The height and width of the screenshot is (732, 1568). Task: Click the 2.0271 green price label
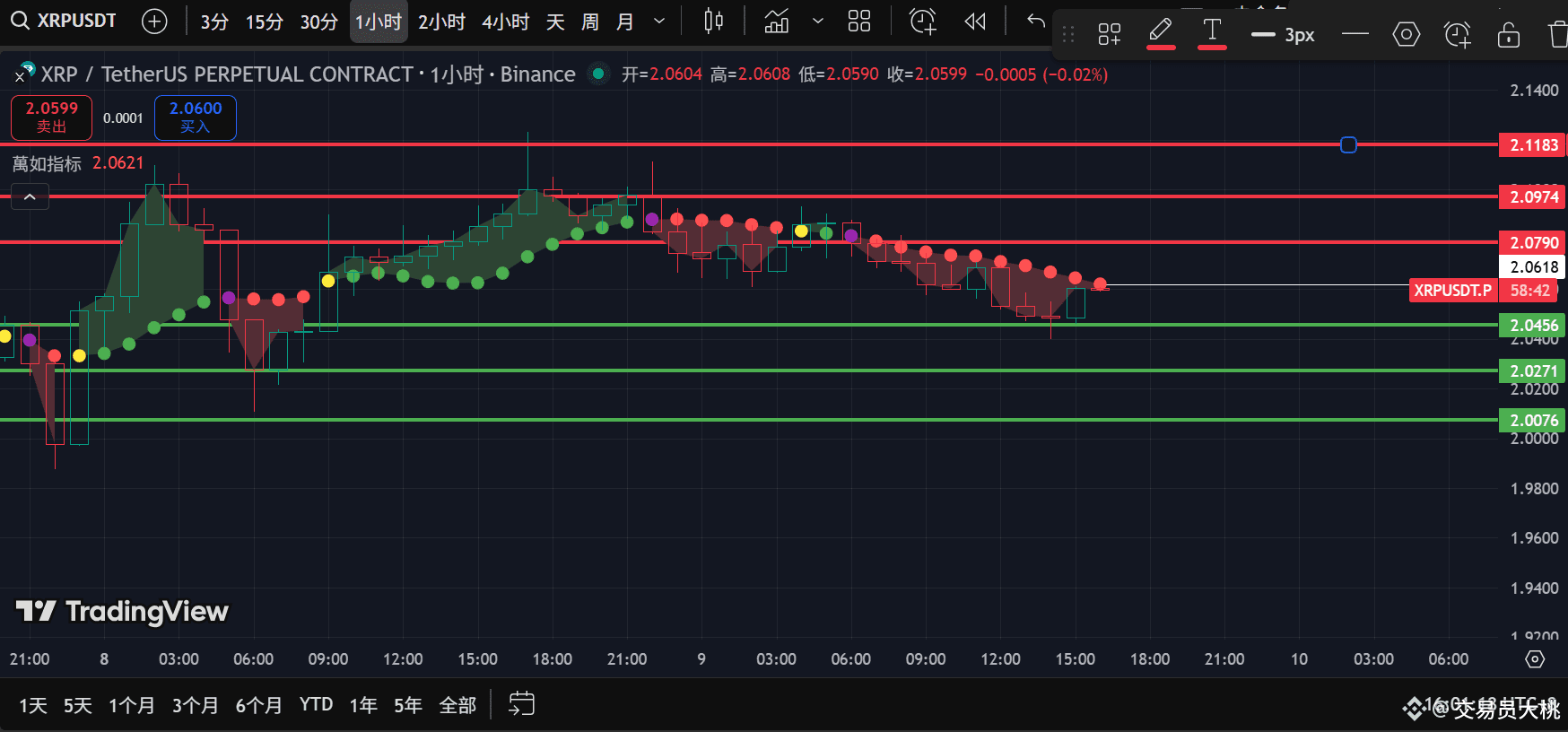point(1532,371)
